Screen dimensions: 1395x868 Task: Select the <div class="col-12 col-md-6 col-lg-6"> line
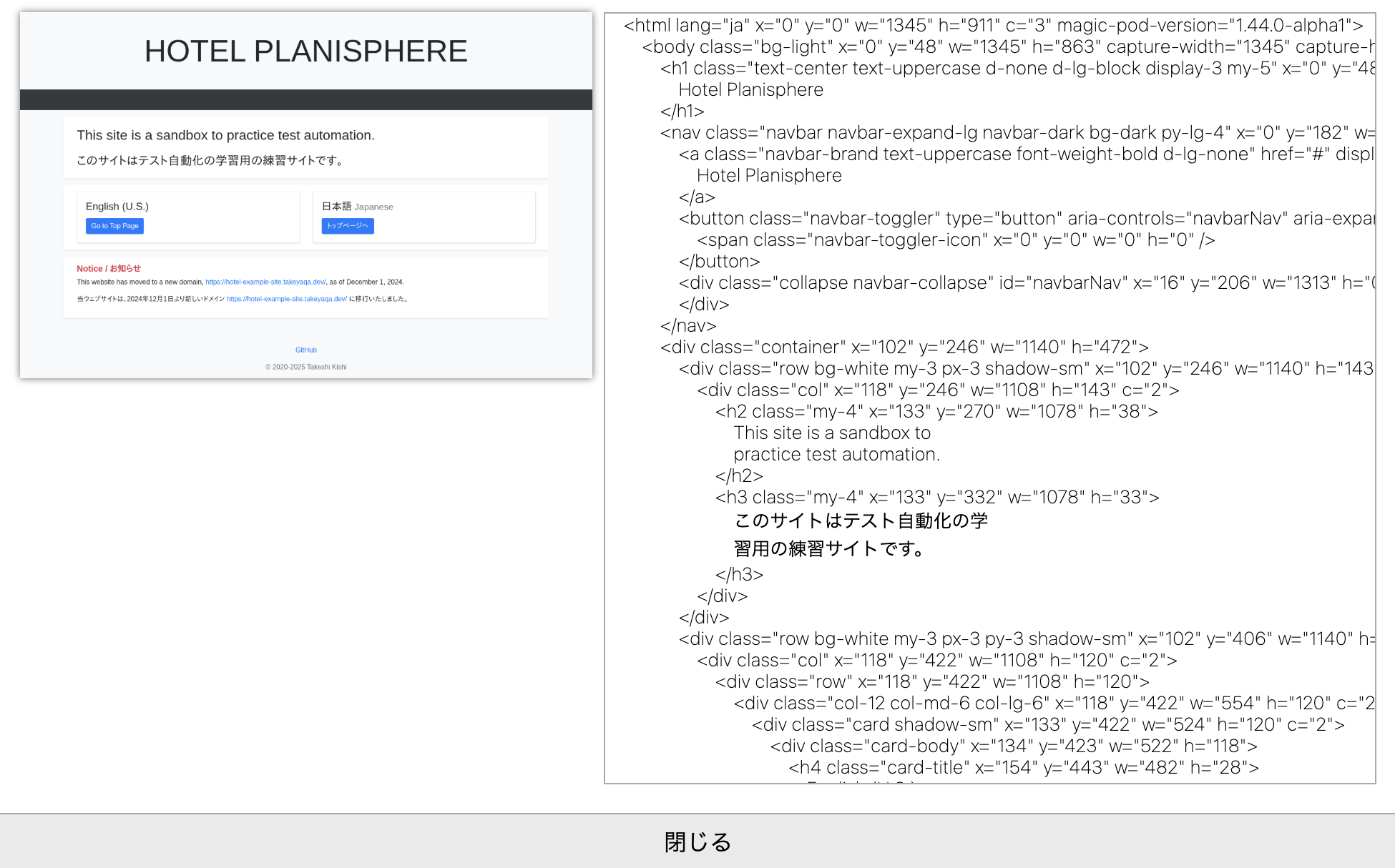point(1054,704)
